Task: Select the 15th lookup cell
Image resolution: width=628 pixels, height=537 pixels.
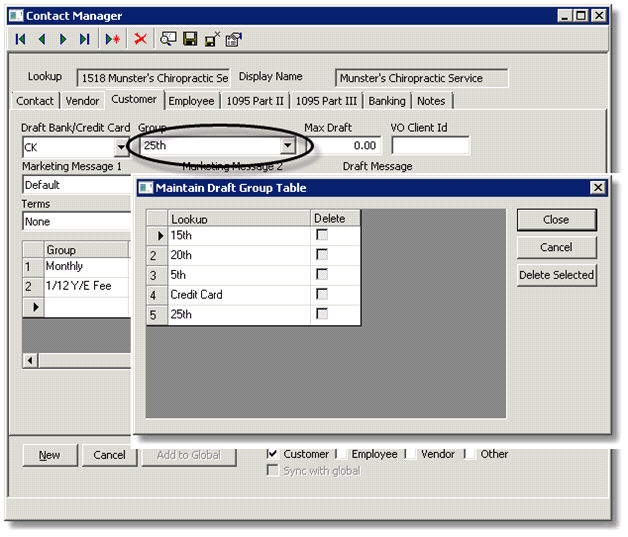Action: [x=239, y=235]
